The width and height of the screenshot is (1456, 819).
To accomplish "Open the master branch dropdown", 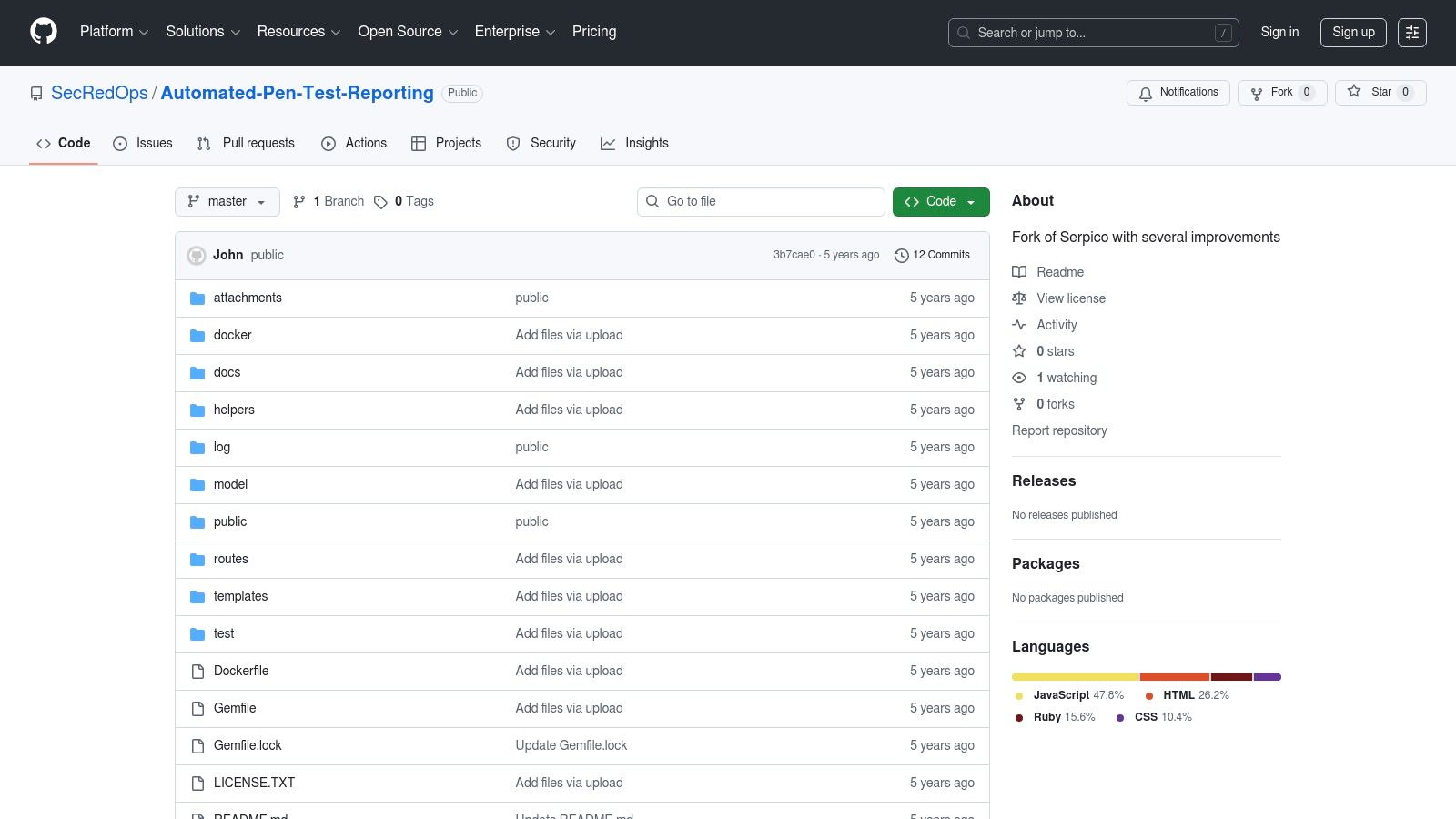I will (x=227, y=202).
